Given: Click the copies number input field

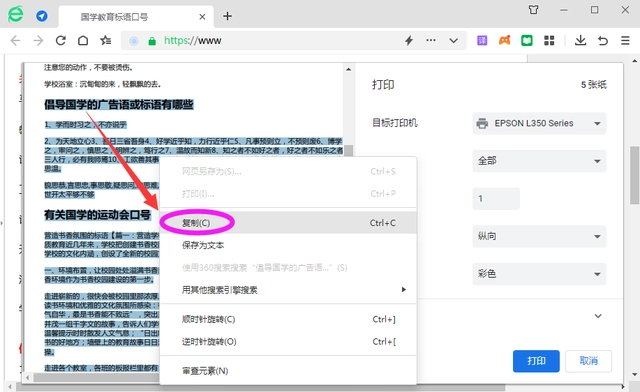Looking at the screenshot, I should pyautogui.click(x=496, y=198).
